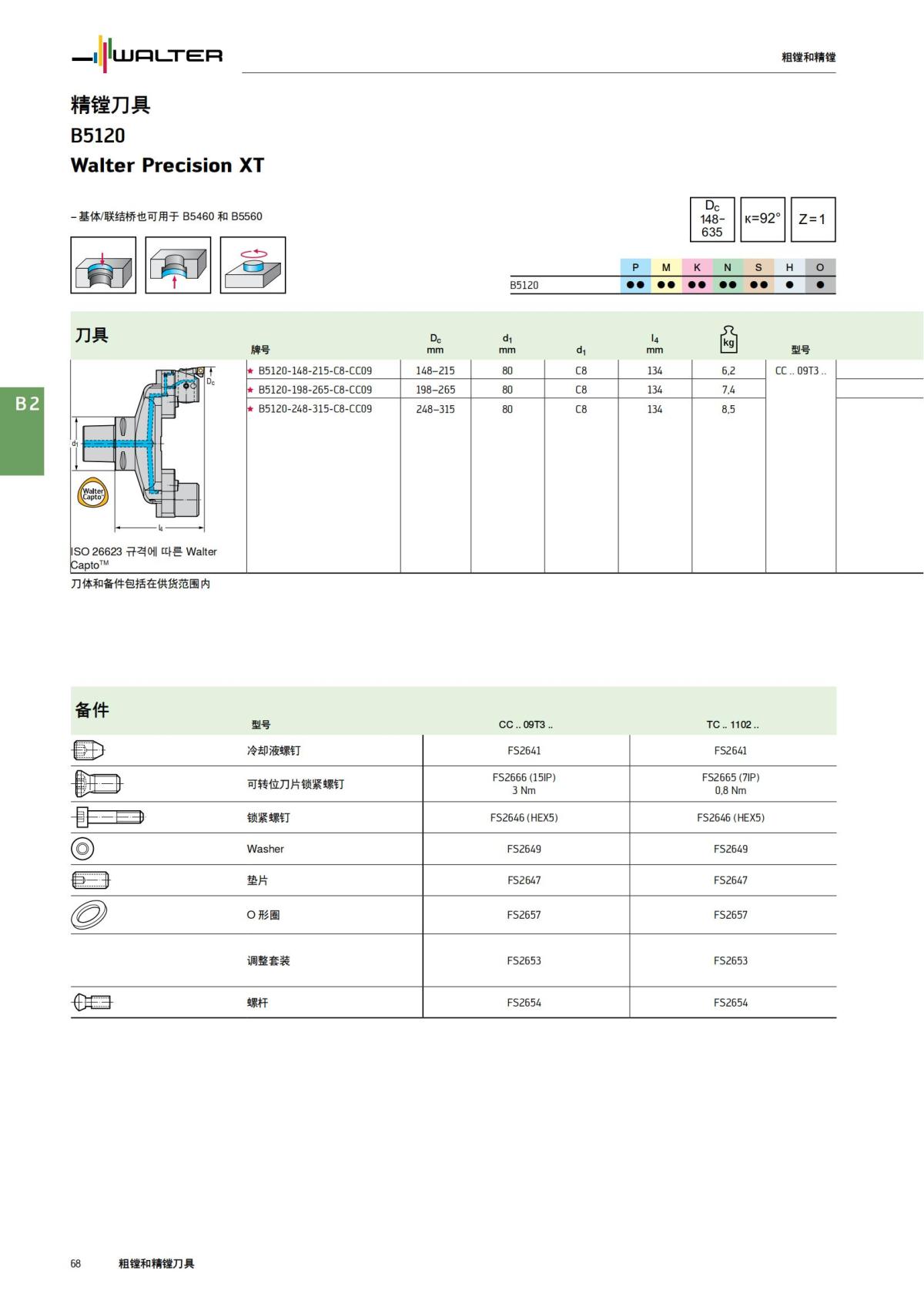
Task: Click FS2653 under TC .. 1102 ..
Action: [x=731, y=960]
